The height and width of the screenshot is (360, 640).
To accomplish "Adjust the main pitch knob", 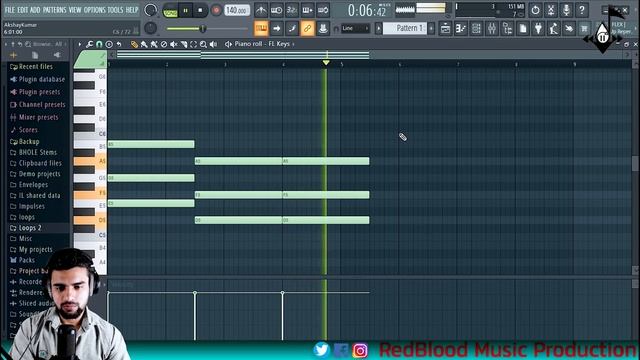I will (x=150, y=28).
